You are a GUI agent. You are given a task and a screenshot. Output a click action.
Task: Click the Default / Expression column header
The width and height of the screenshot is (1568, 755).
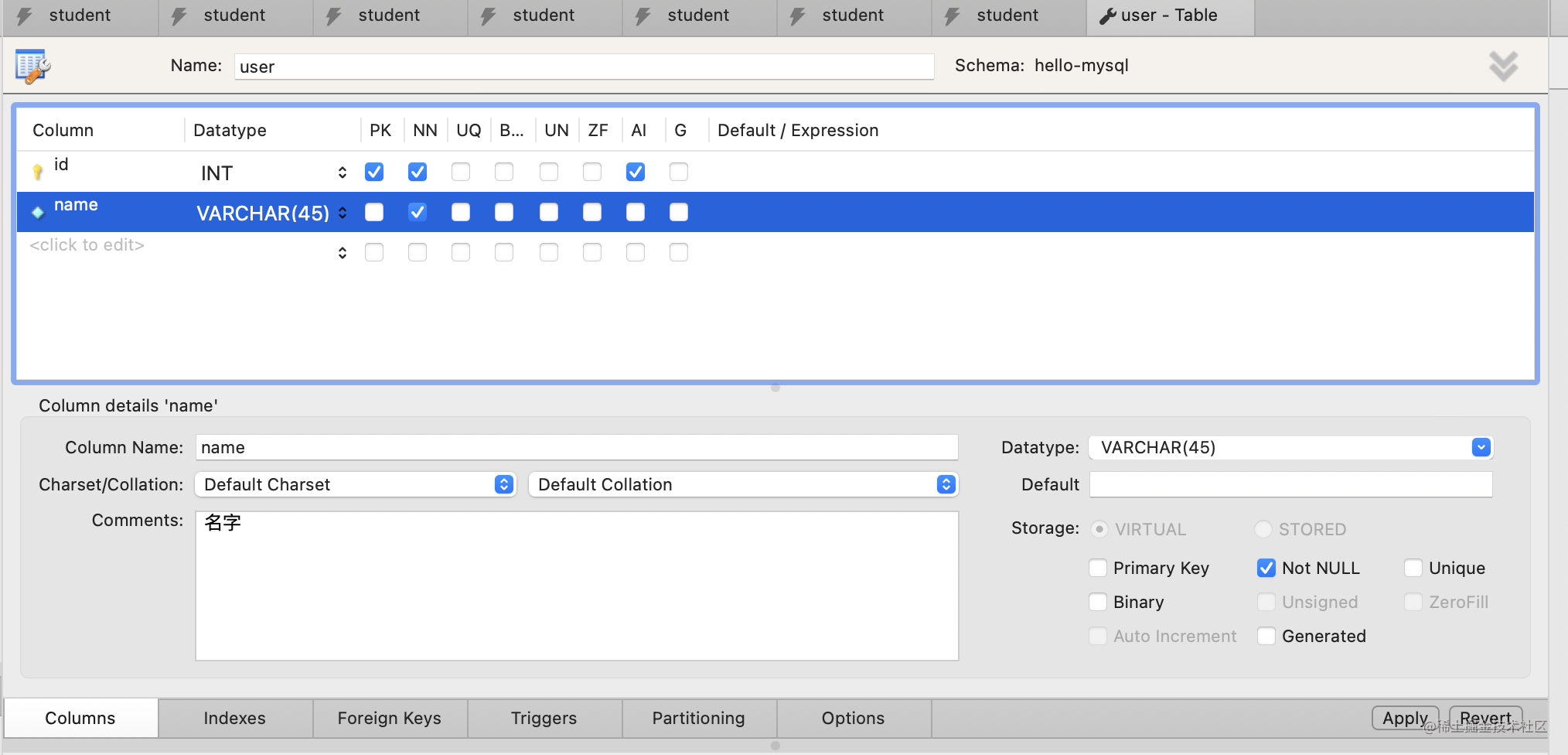[x=798, y=130]
